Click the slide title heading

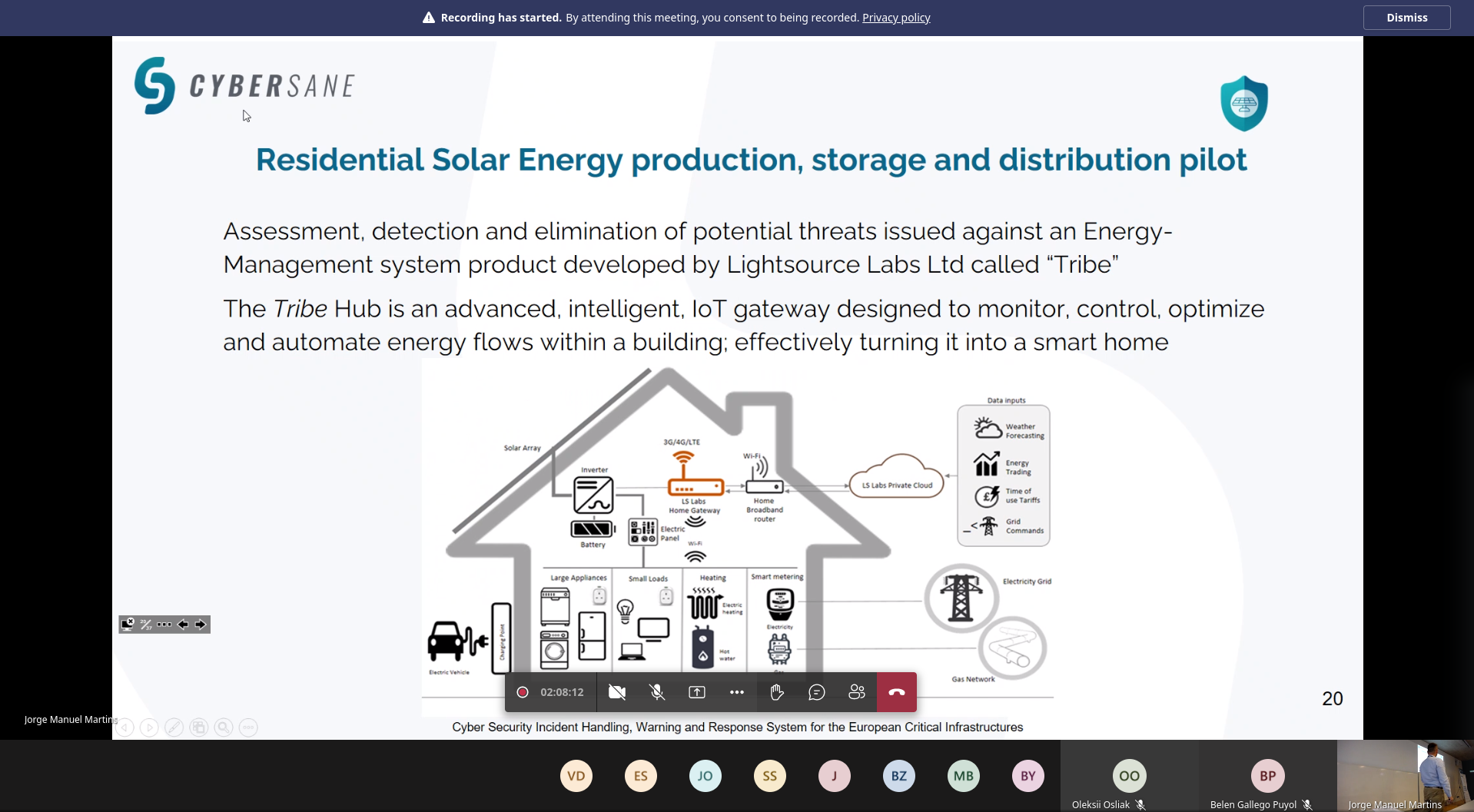[x=751, y=160]
